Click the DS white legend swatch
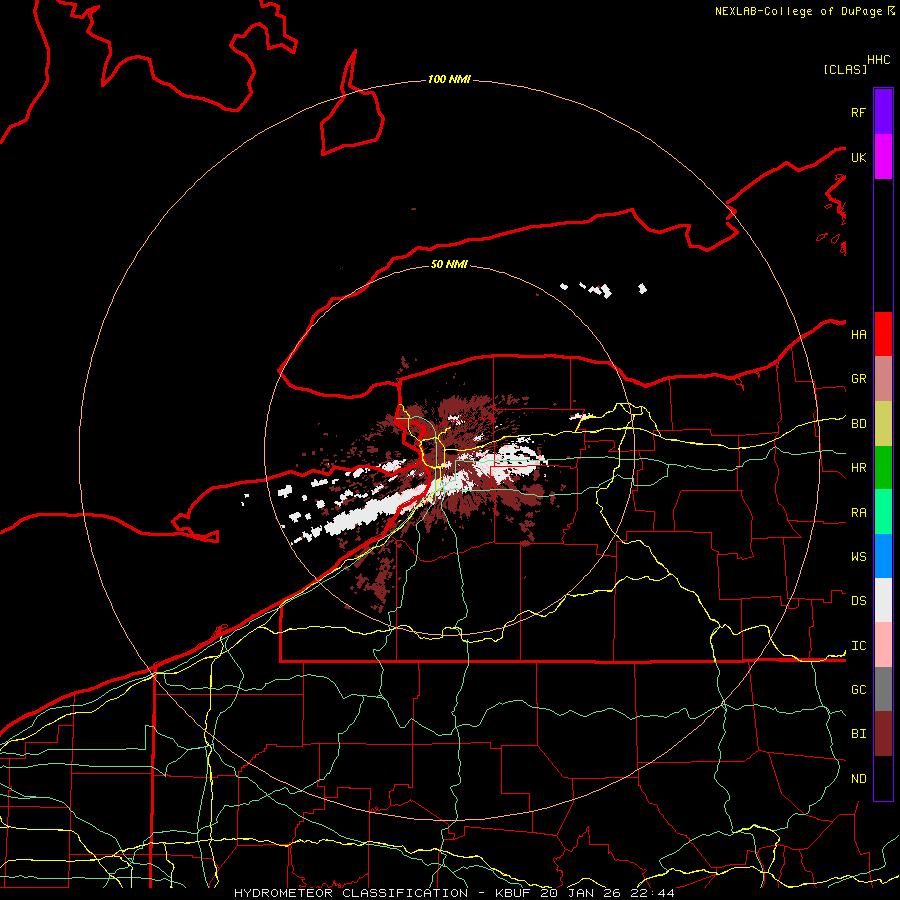This screenshot has width=900, height=900. pyautogui.click(x=883, y=600)
